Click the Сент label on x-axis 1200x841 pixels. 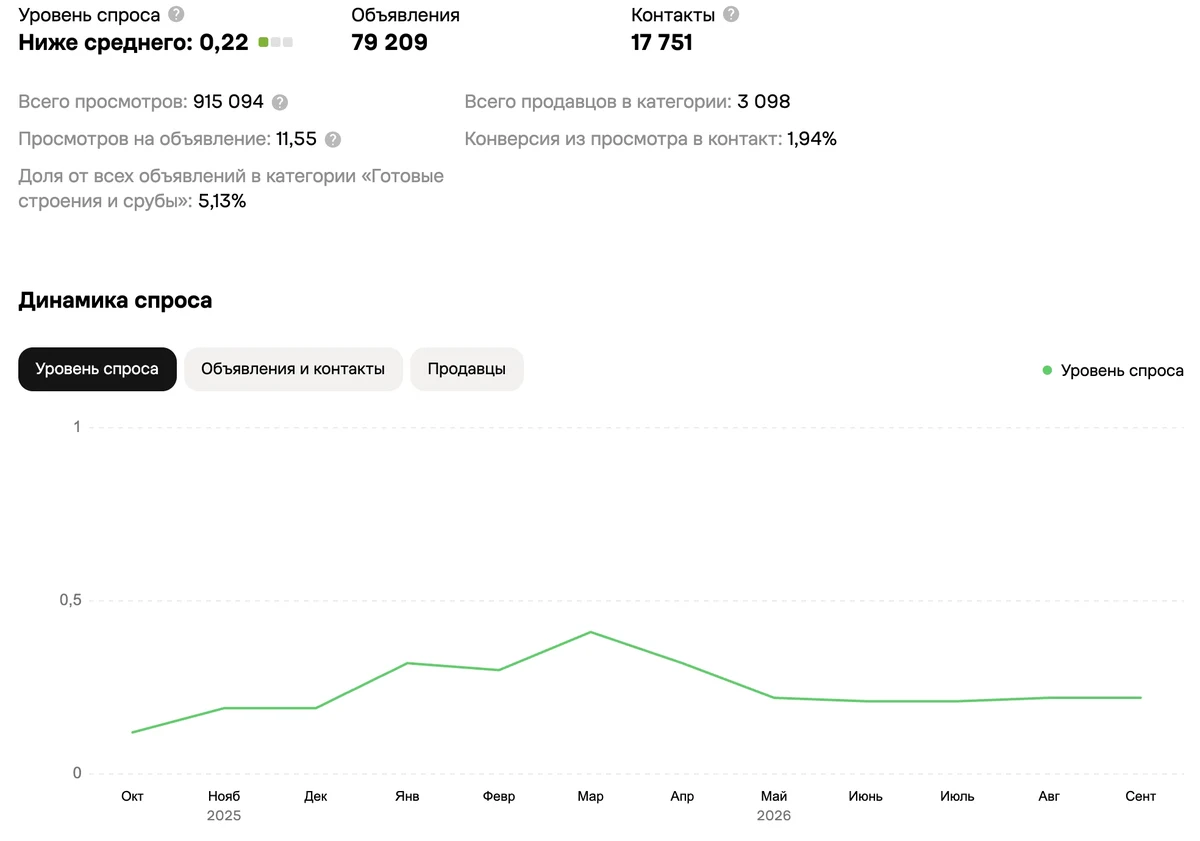tap(1140, 796)
